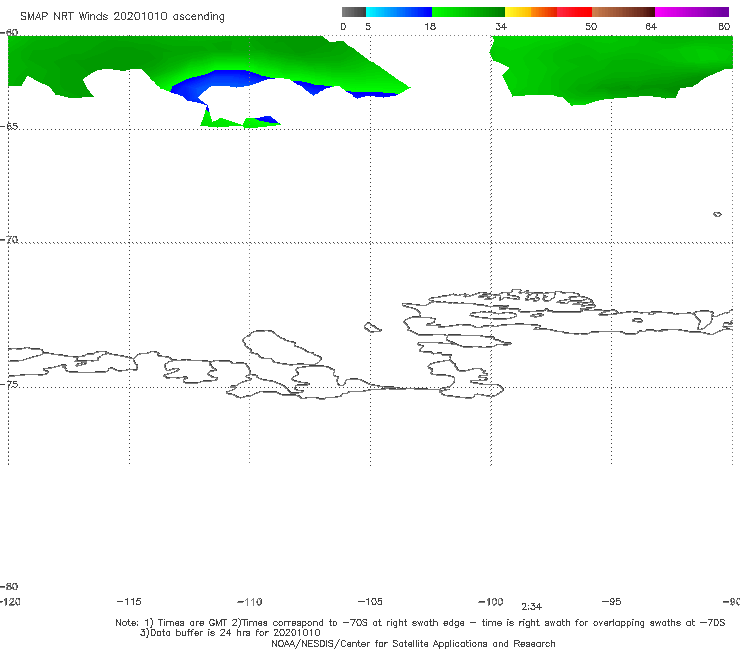740x650 pixels.
Task: Click the yellow-orange segment of the color bar
Action: [x=530, y=12]
